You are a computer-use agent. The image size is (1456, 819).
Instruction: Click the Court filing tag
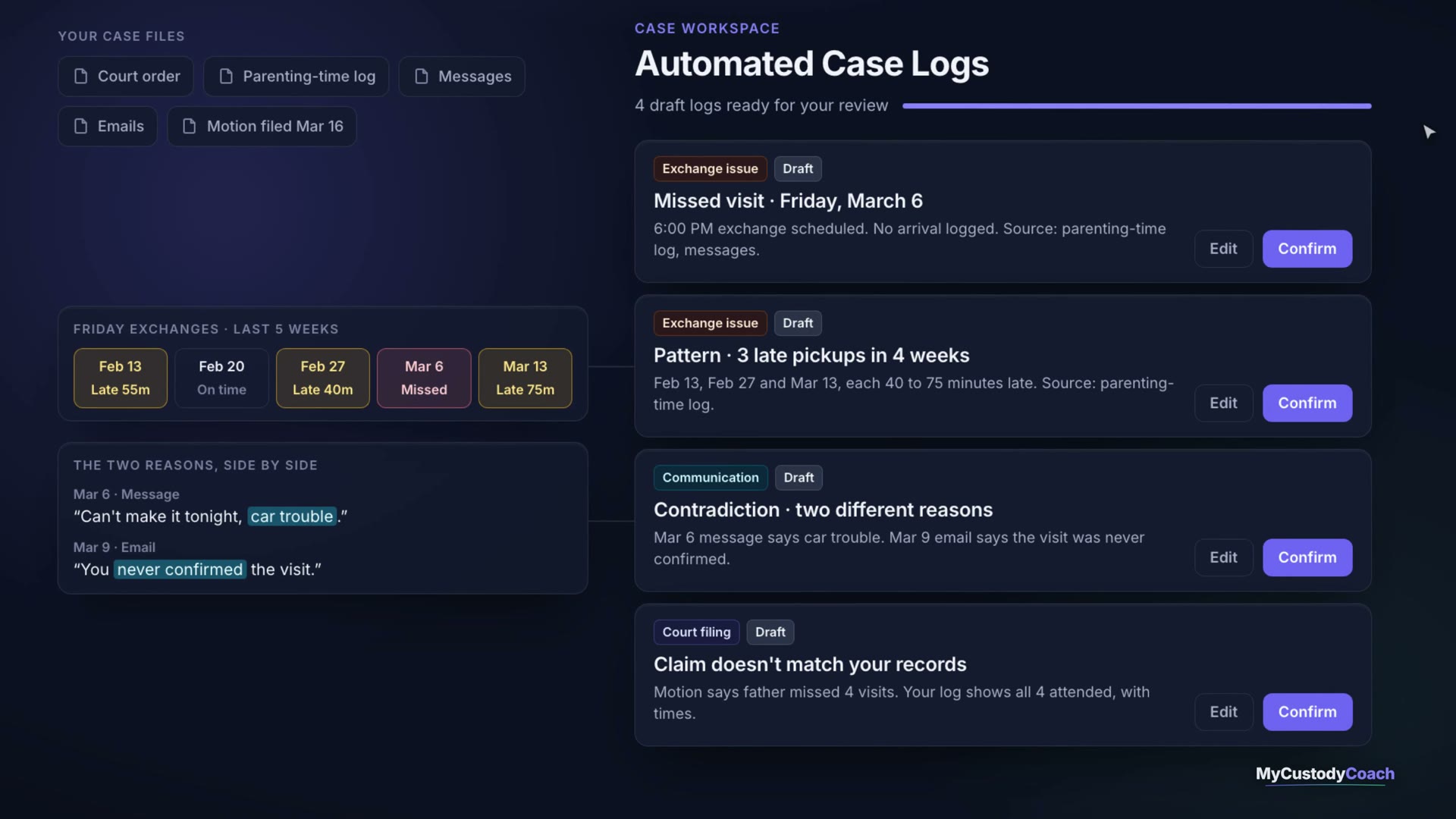tap(696, 632)
